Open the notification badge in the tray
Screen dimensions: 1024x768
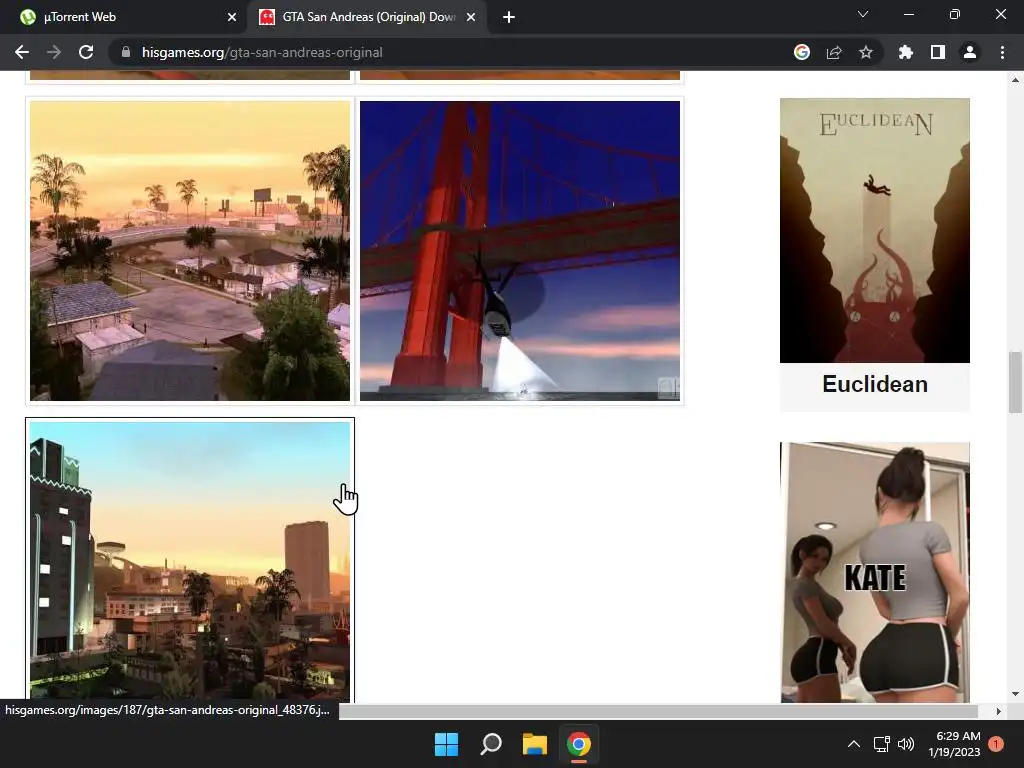click(x=996, y=744)
